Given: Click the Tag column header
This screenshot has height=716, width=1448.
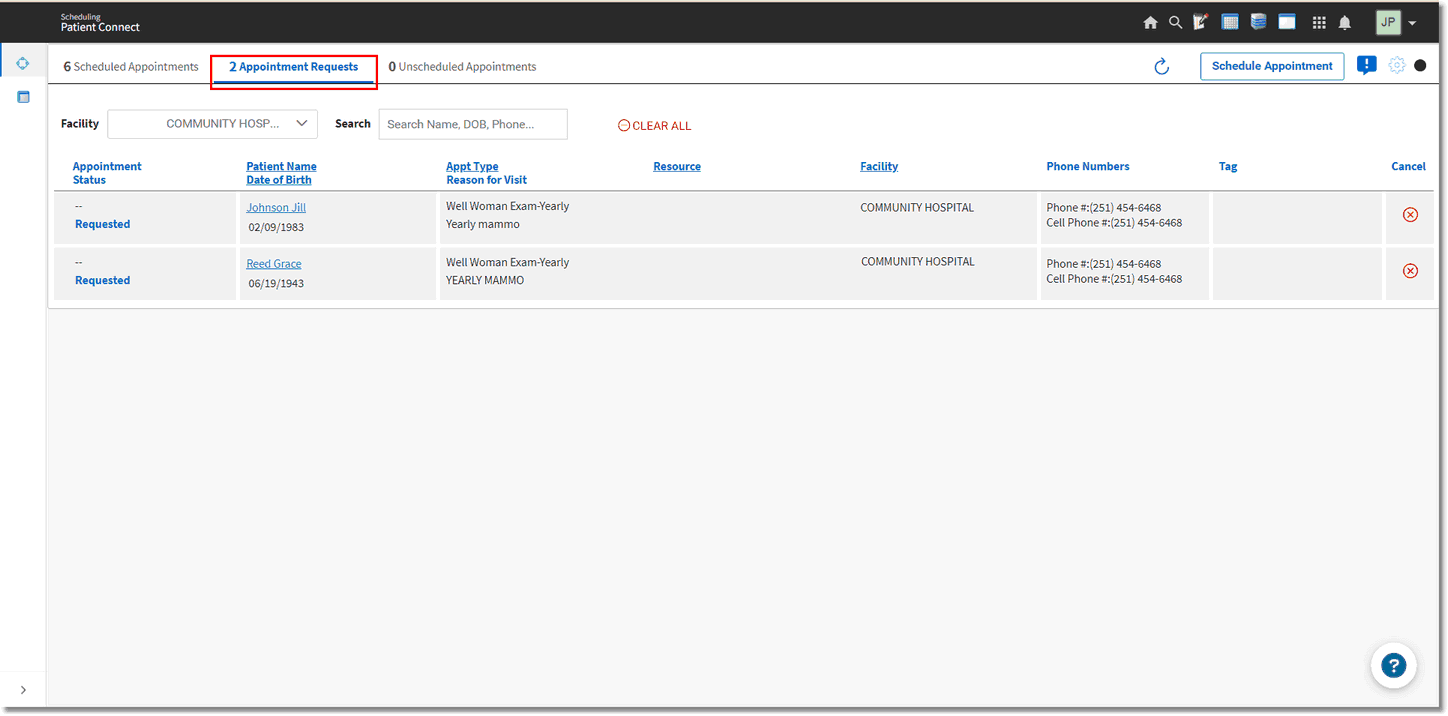Looking at the screenshot, I should pos(1228,167).
